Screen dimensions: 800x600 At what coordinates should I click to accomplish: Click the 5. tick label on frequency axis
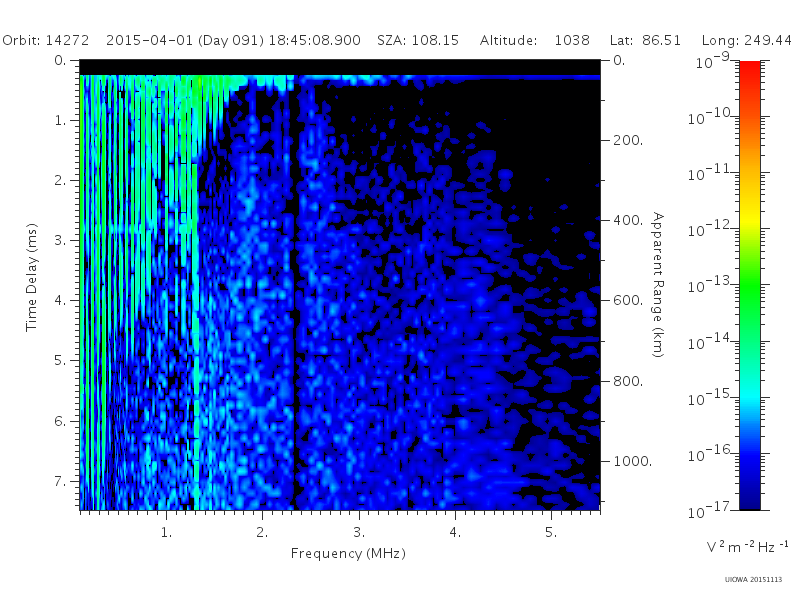click(x=551, y=532)
